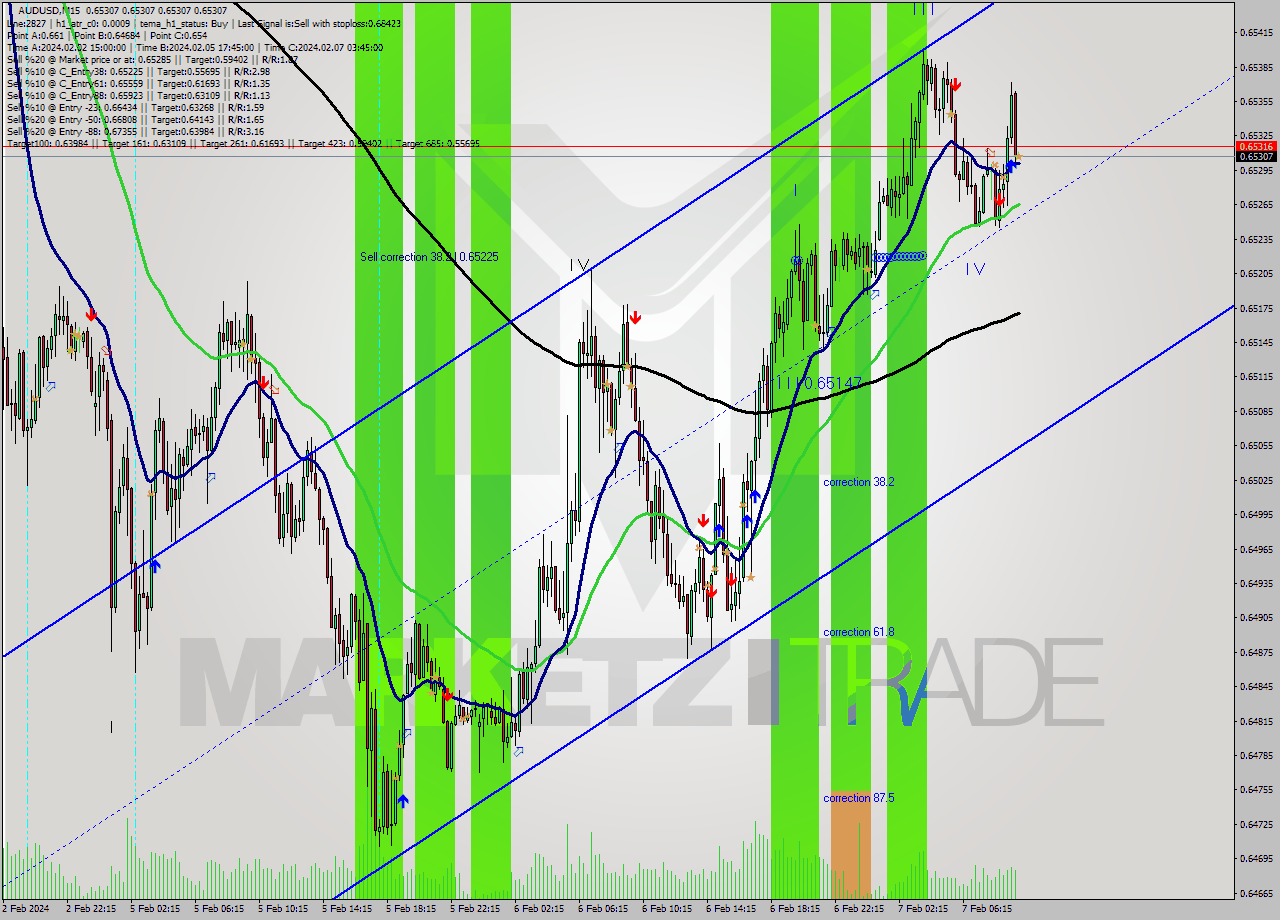Click the 0.65415 price axis label

coord(1255,33)
